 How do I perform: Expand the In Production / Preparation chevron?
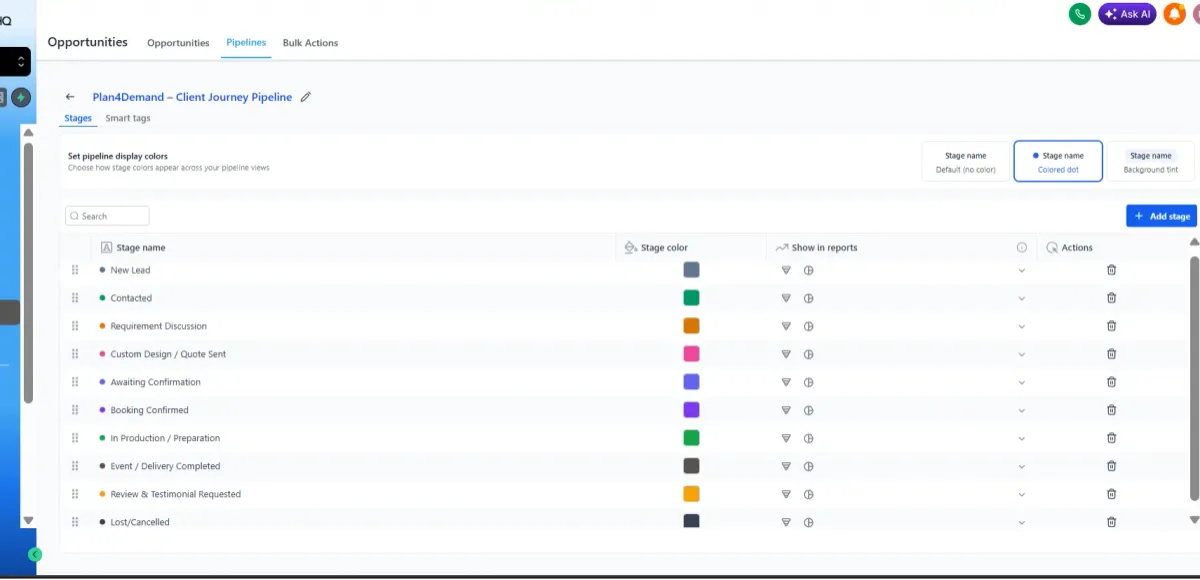pyautogui.click(x=1022, y=438)
